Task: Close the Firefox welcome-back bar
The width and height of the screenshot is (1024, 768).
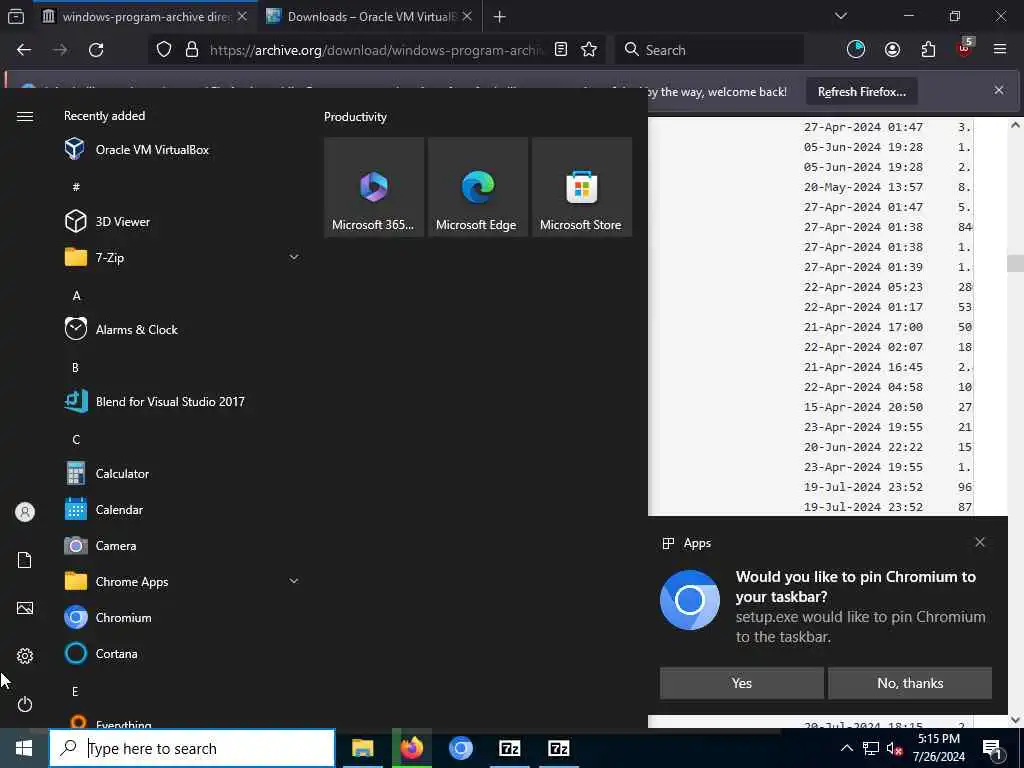Action: (999, 90)
